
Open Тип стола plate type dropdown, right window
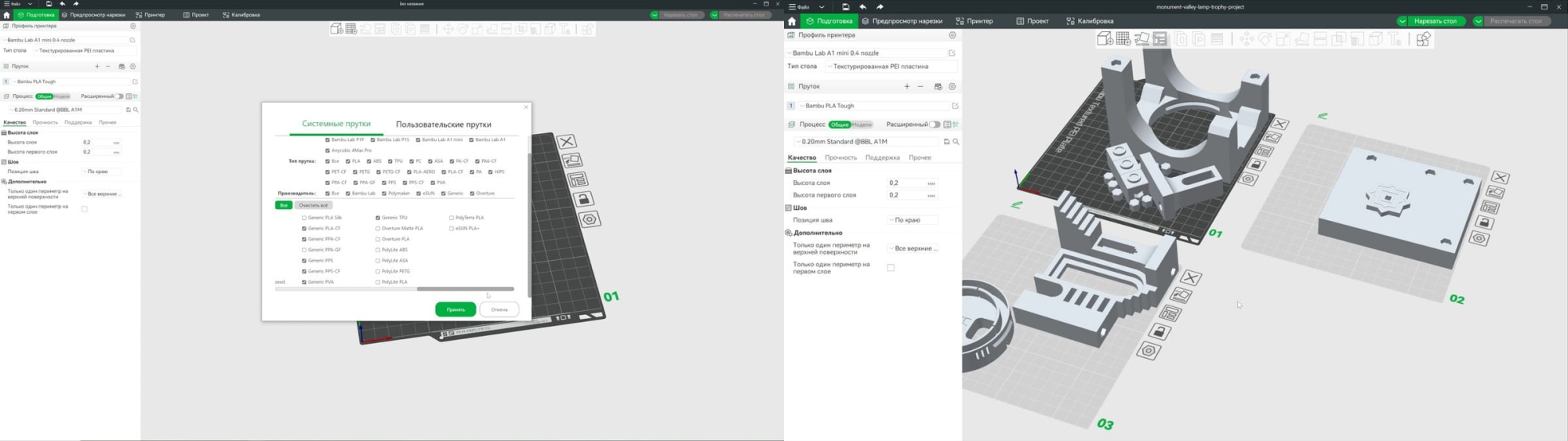(892, 67)
